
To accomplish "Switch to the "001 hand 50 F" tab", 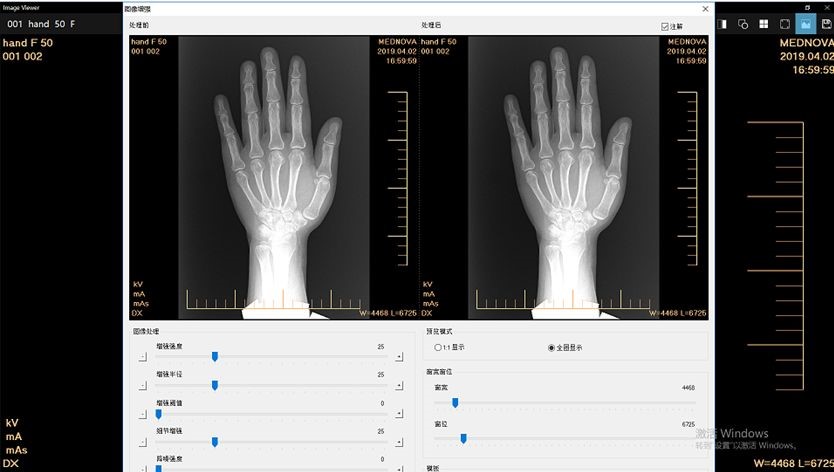I will (x=41, y=23).
